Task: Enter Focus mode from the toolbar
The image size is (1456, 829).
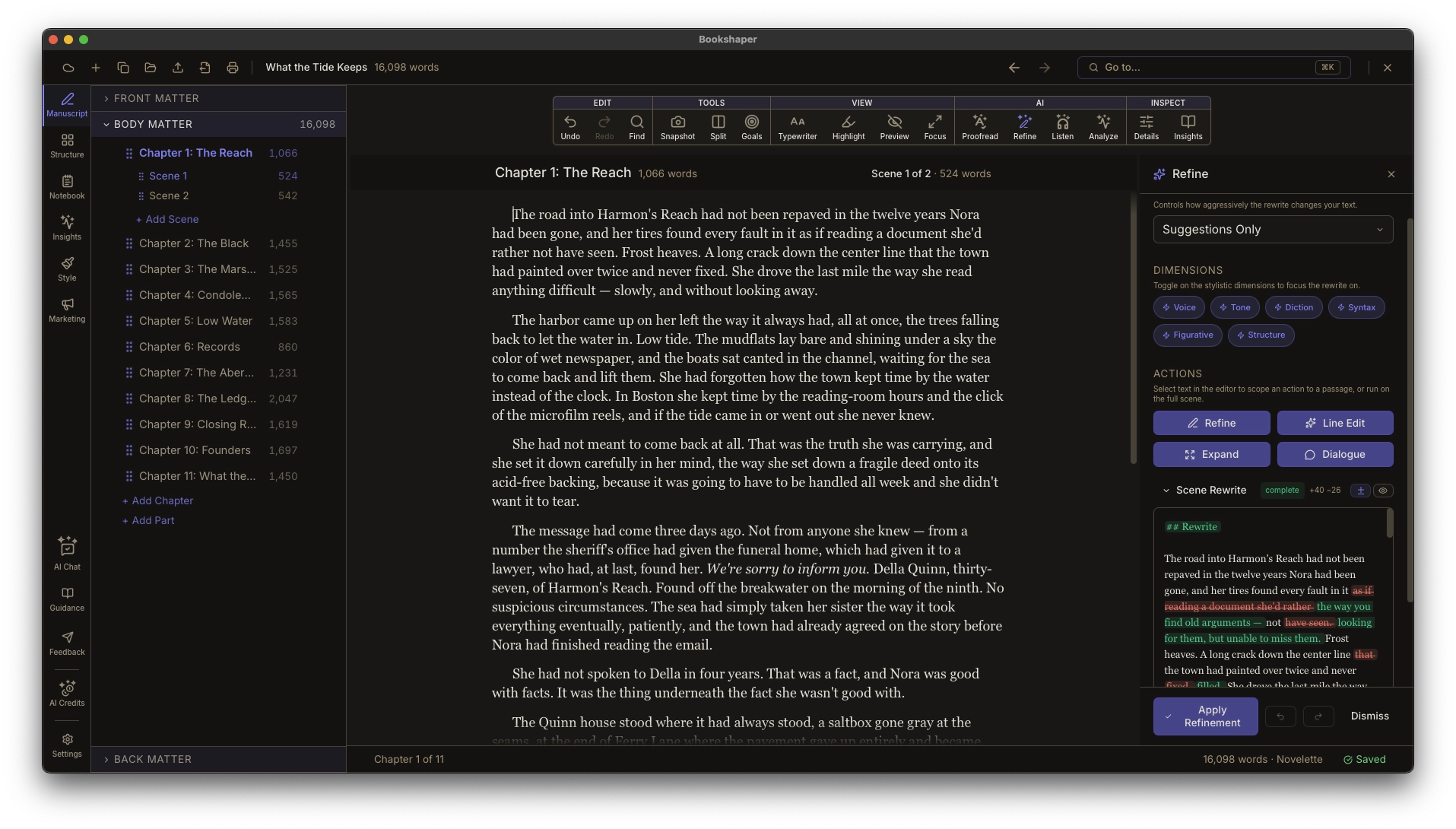Action: click(934, 127)
